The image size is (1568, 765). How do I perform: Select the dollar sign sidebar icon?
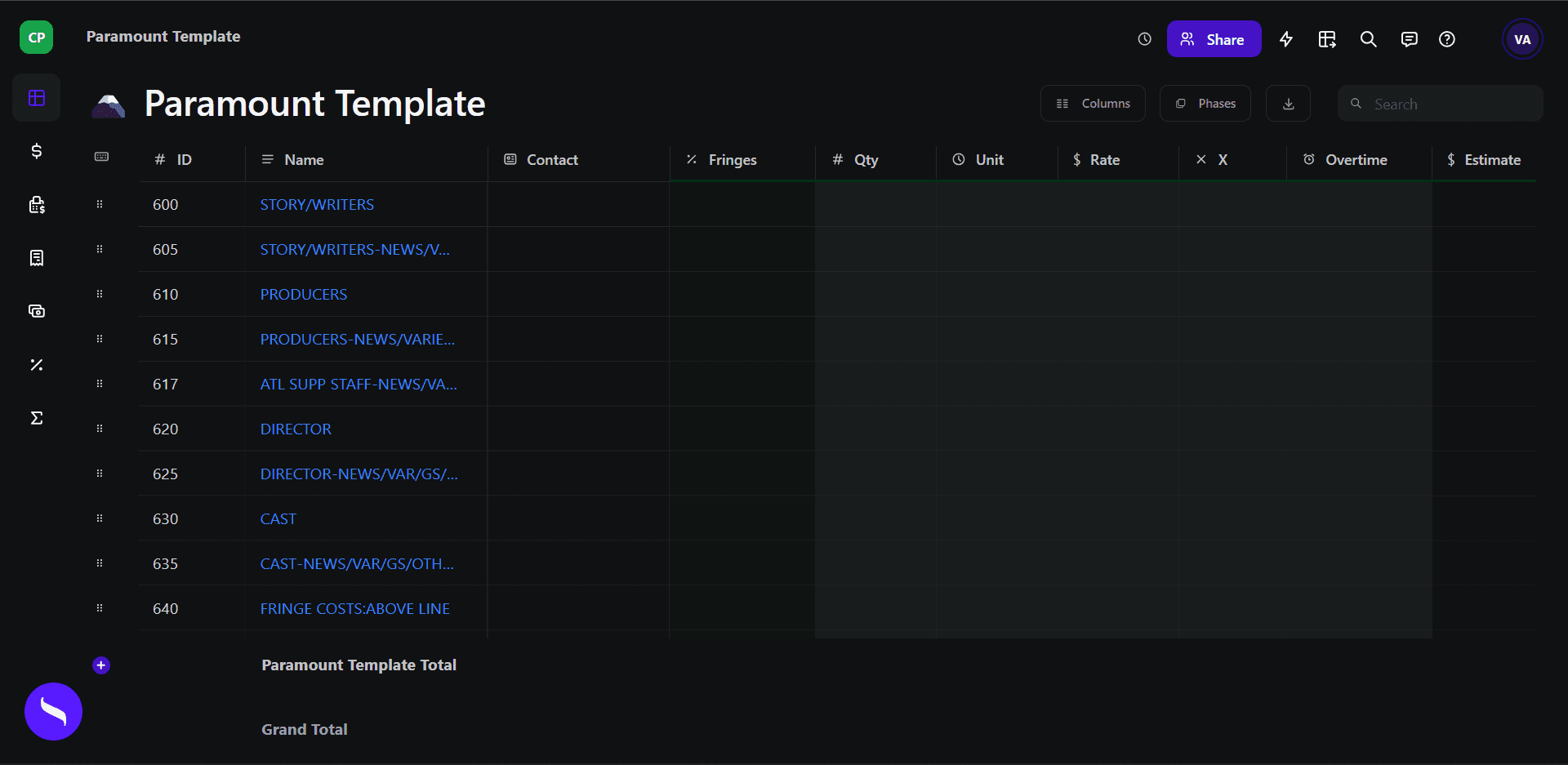click(x=37, y=151)
